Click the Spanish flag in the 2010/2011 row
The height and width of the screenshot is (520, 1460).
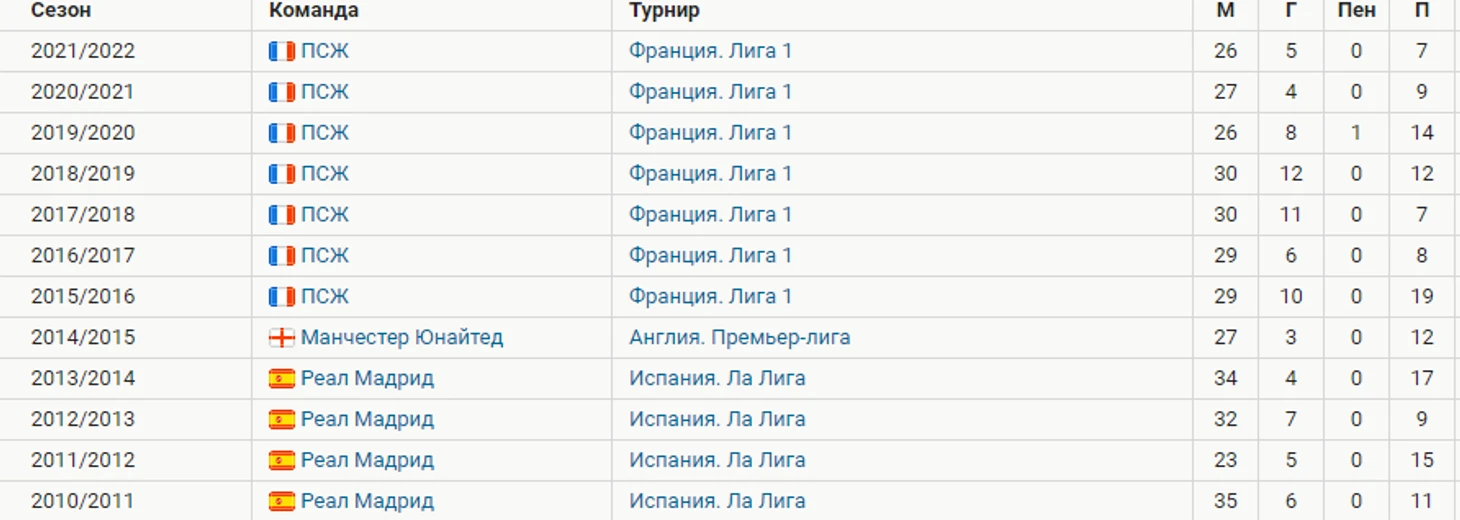282,502
